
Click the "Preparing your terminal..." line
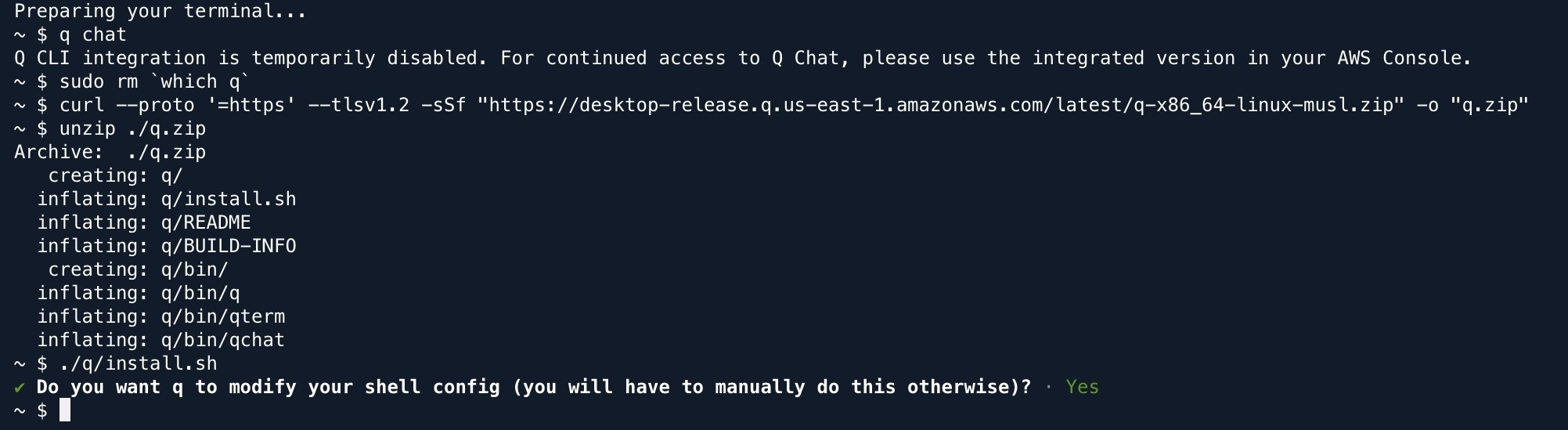point(160,11)
